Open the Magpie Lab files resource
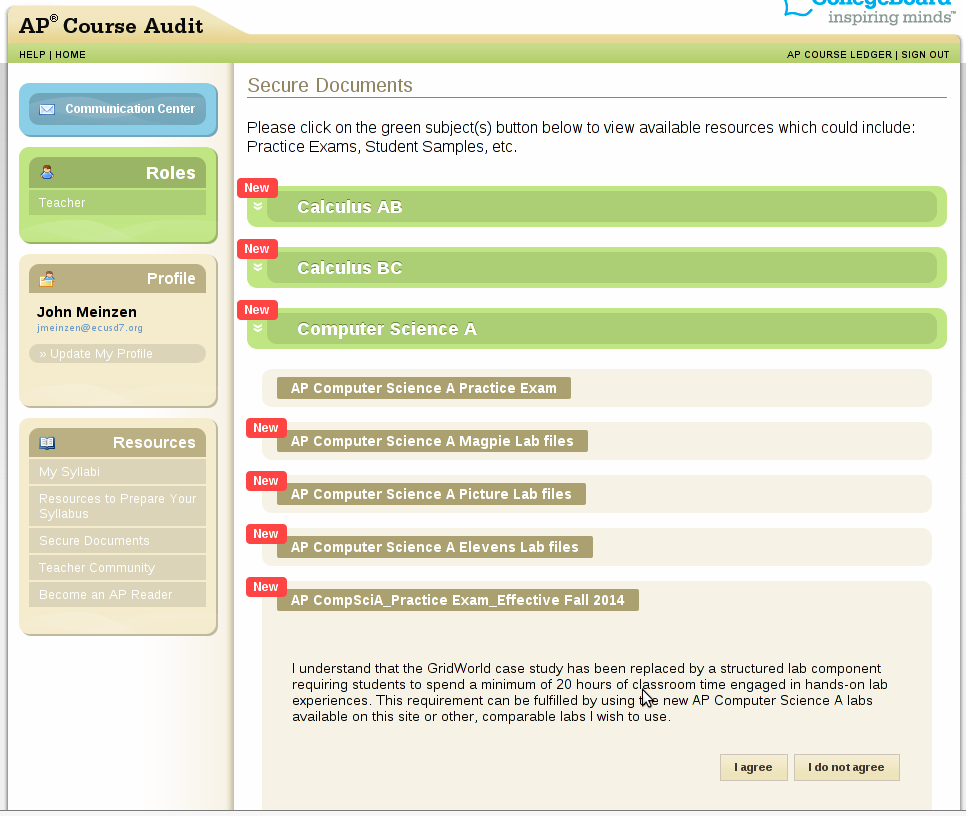This screenshot has height=816, width=966. 432,441
